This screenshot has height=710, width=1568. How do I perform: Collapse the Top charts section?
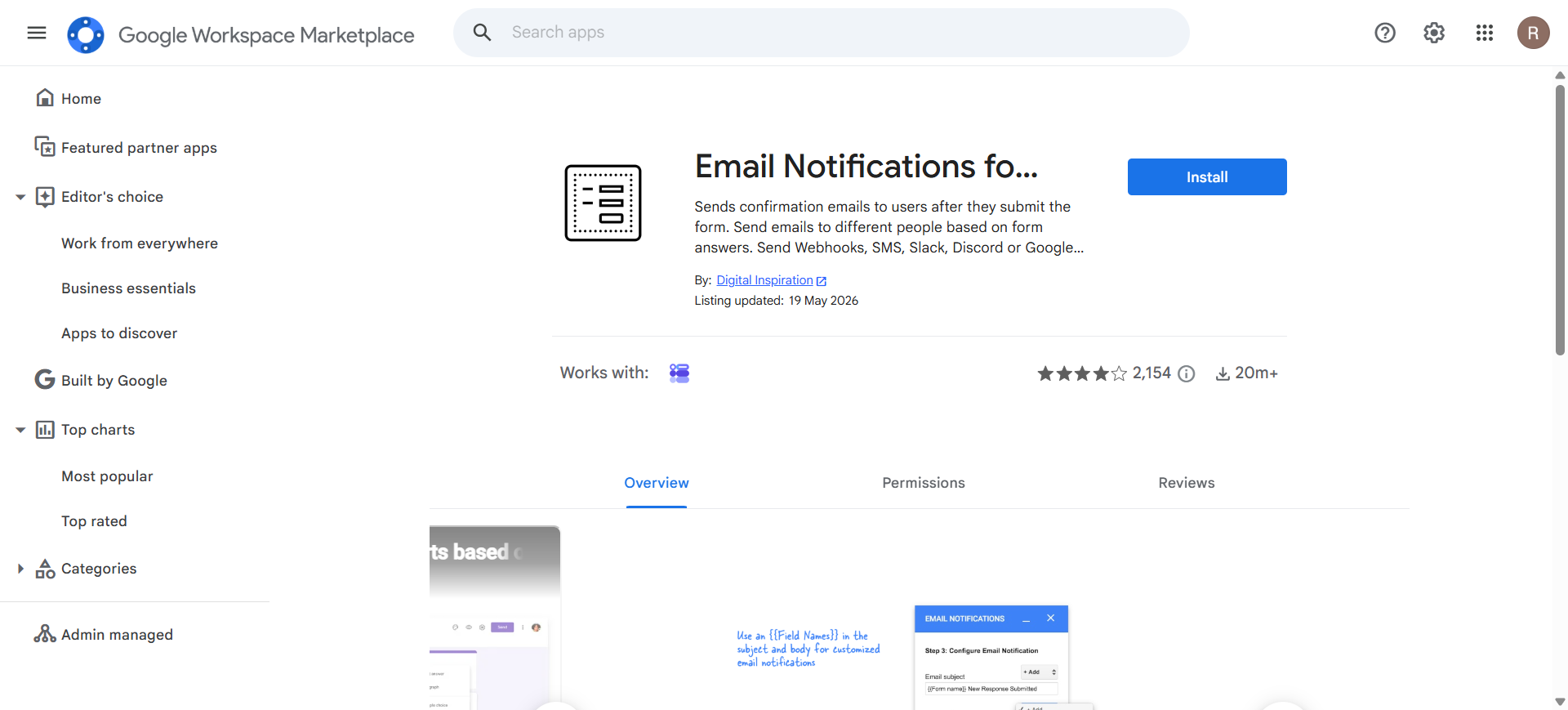click(20, 430)
